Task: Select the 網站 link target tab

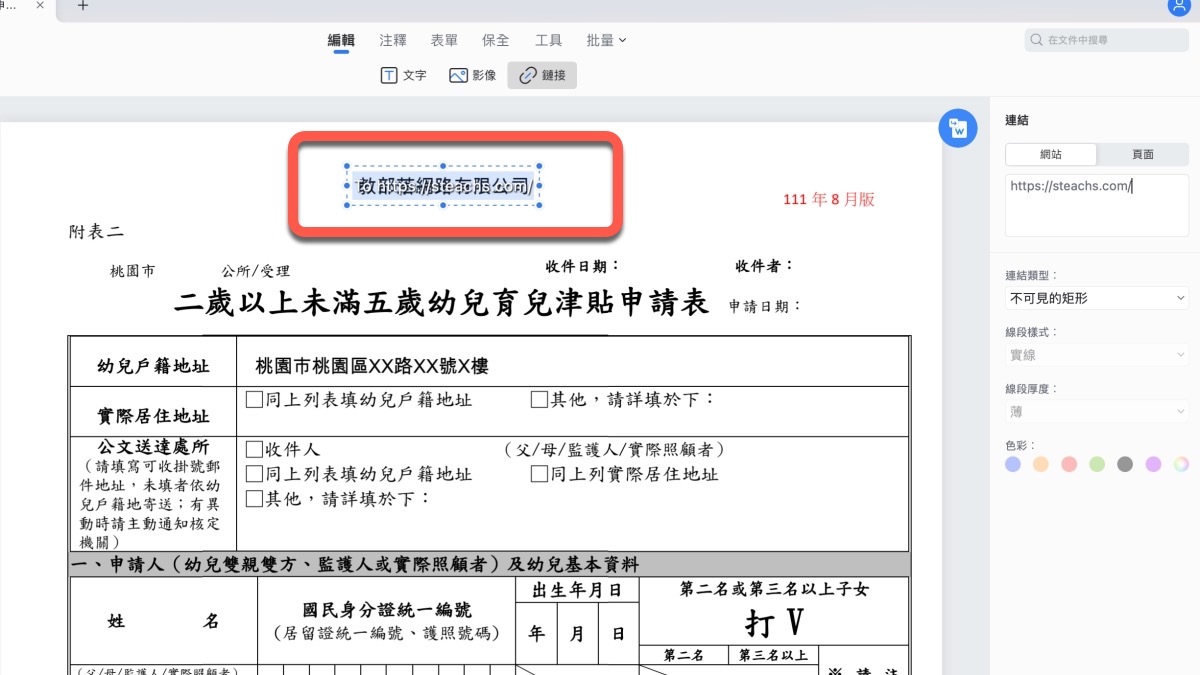Action: 1051,154
